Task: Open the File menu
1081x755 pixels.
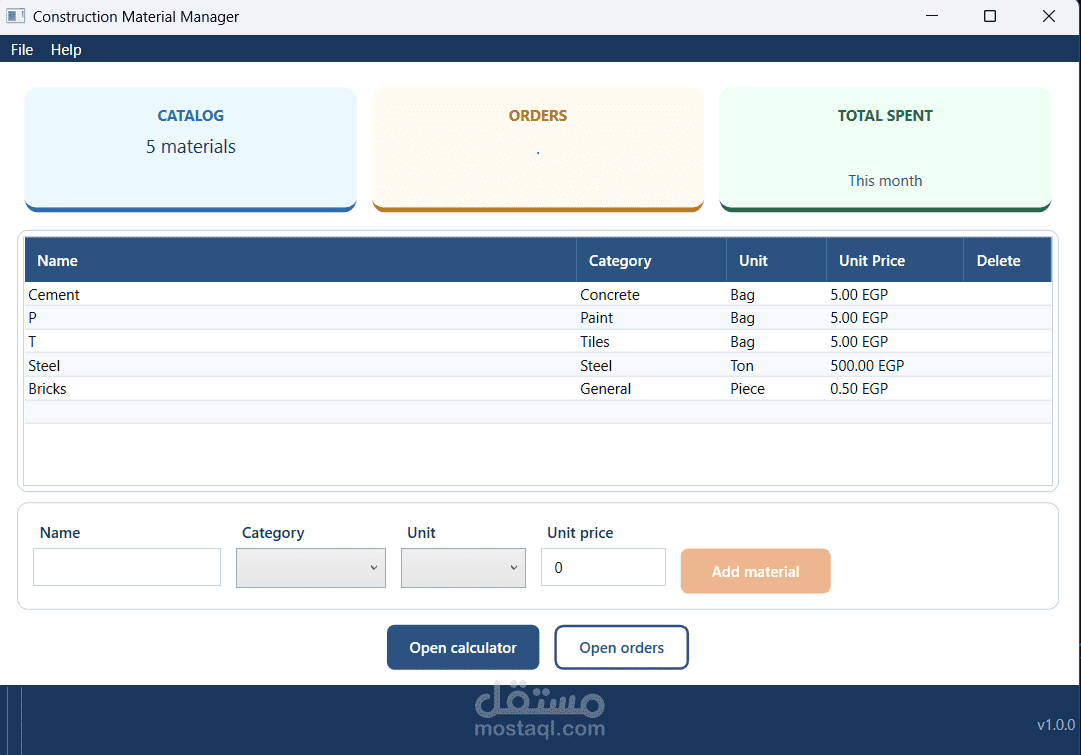Action: [x=22, y=50]
